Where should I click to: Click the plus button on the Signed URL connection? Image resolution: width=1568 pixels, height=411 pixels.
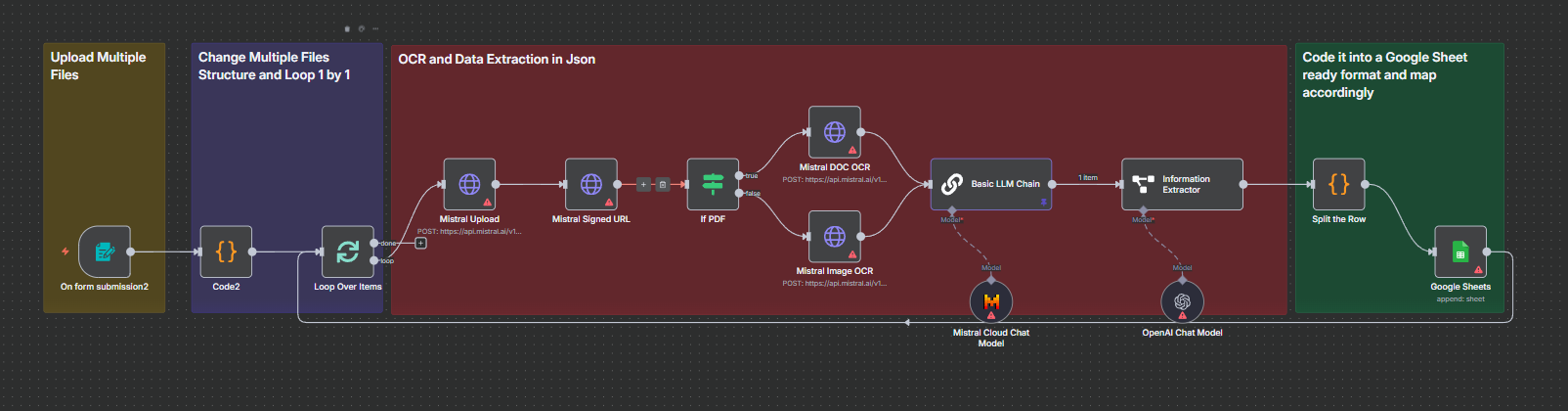[x=643, y=184]
